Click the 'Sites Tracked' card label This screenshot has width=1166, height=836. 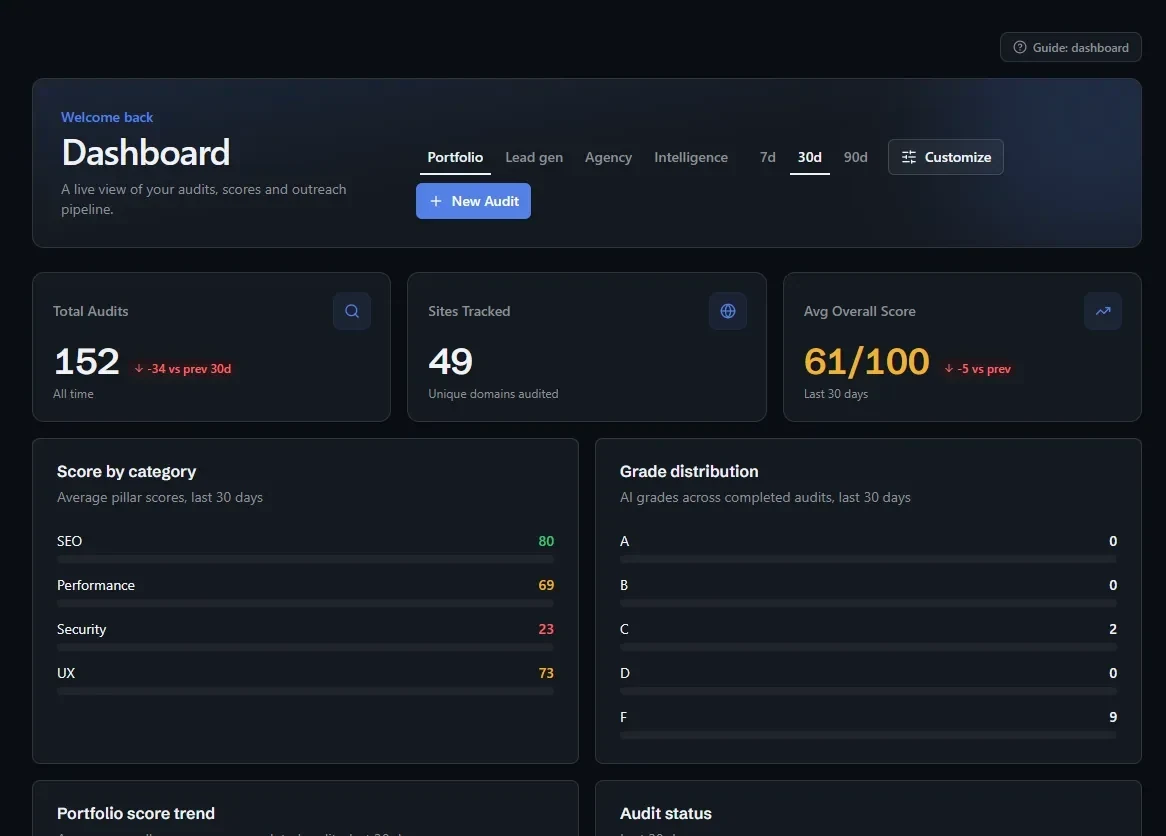(469, 311)
